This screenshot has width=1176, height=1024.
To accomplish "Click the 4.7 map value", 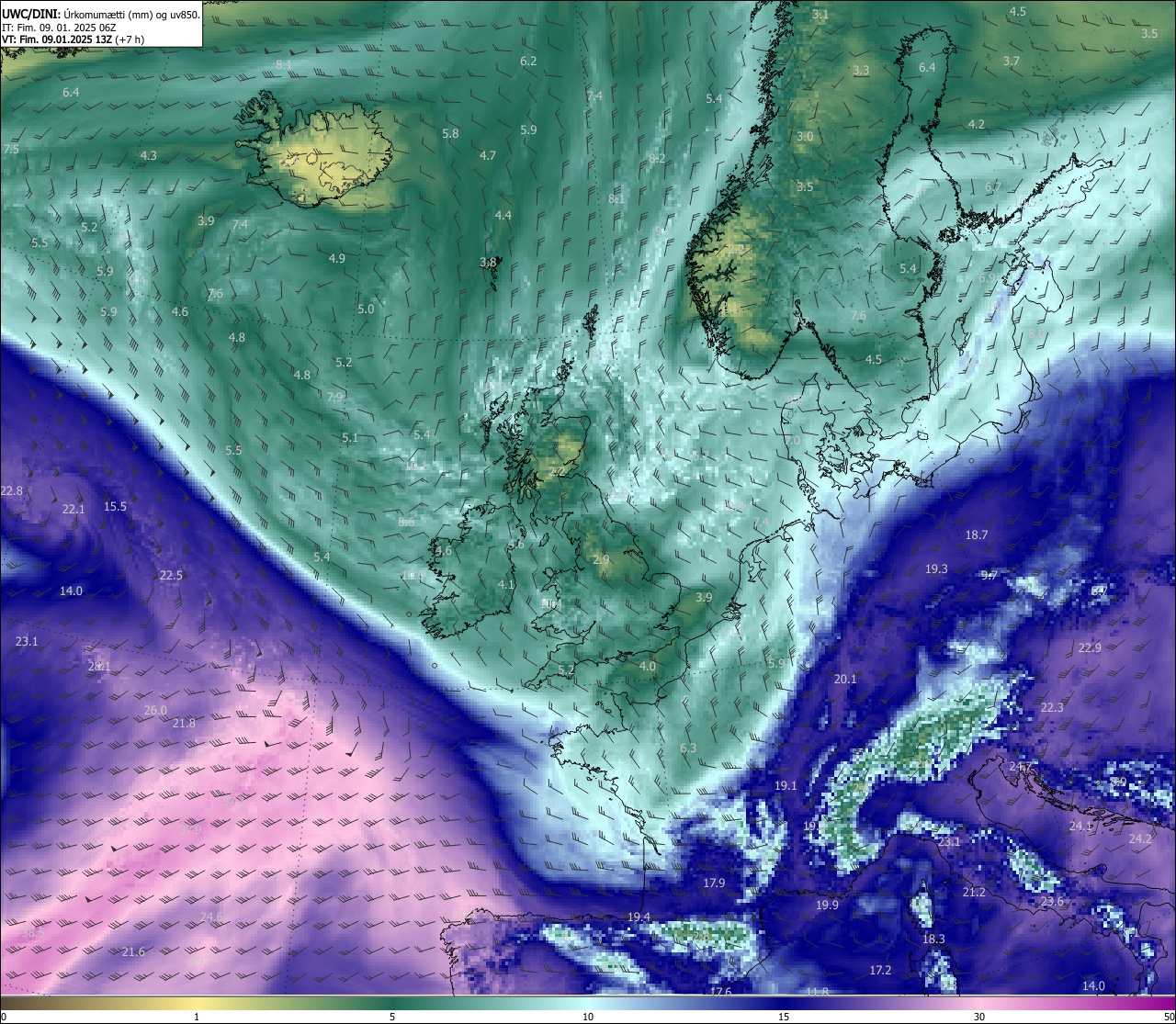I will coord(488,156).
